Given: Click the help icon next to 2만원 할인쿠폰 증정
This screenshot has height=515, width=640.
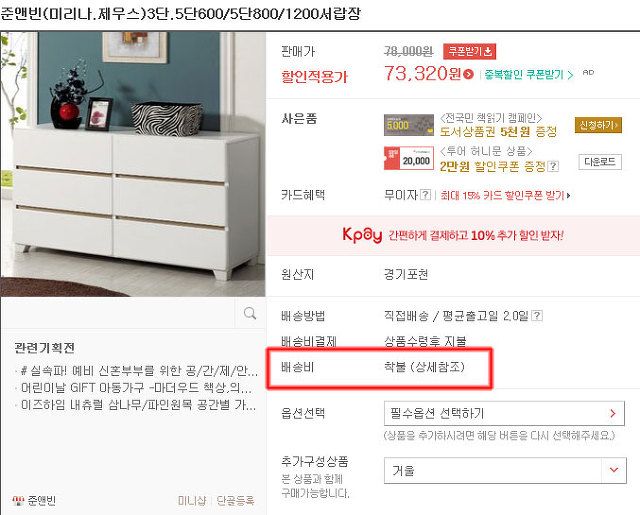Looking at the screenshot, I should [x=553, y=166].
